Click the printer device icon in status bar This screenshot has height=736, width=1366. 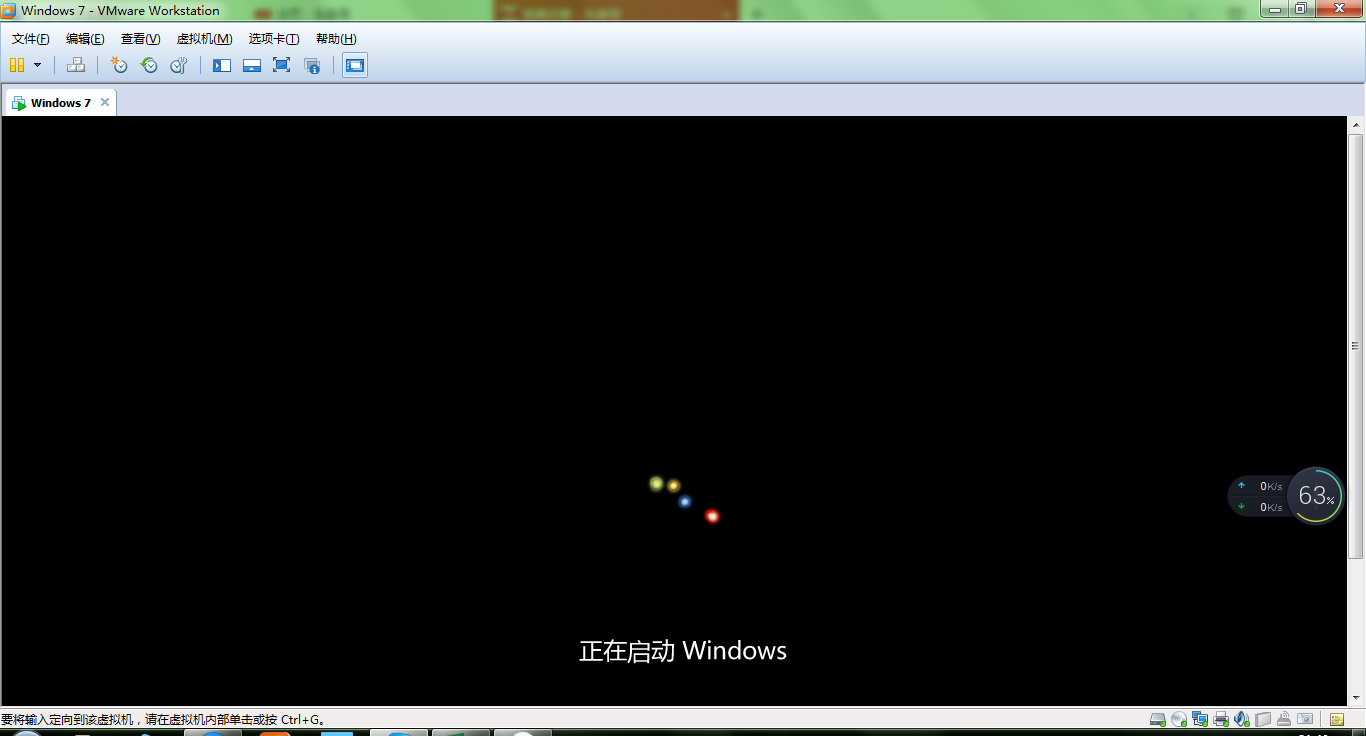click(1221, 719)
